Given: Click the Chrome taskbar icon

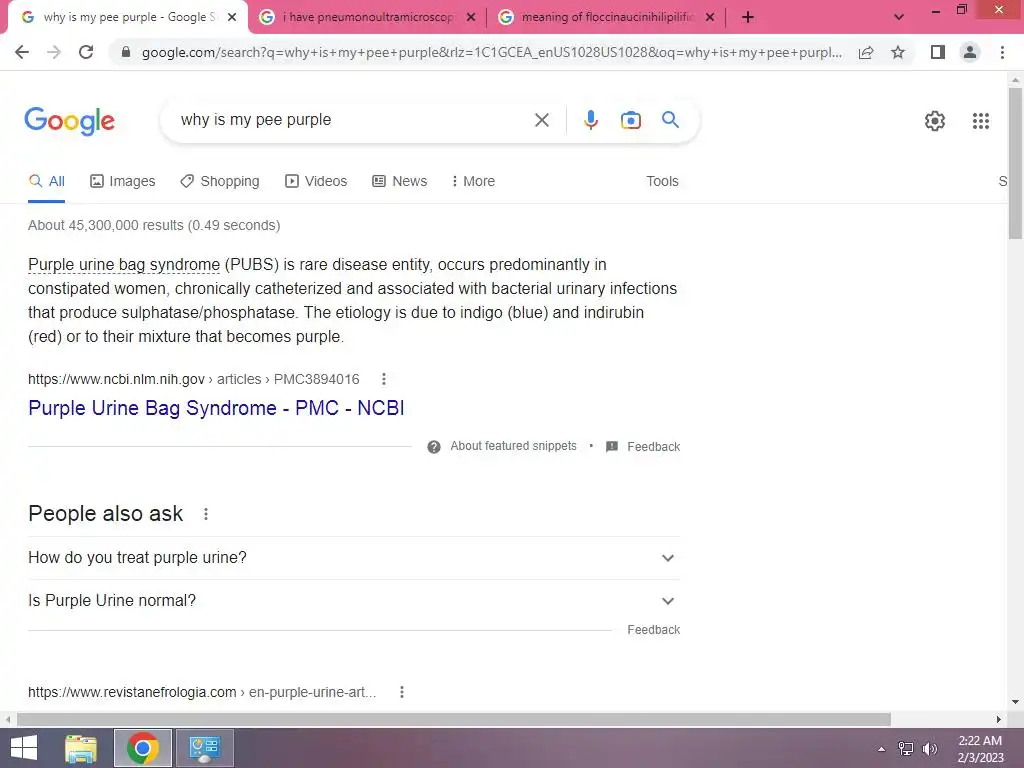Looking at the screenshot, I should (143, 748).
